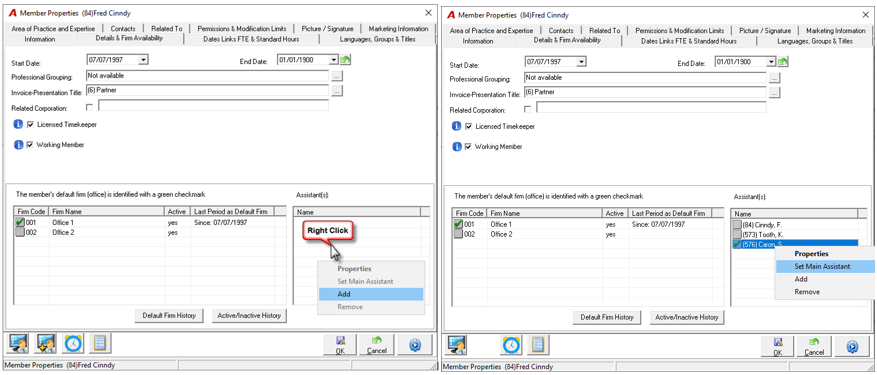This screenshot has width=877, height=375.
Task: Click the Professional Grouping ellipsis button, empty-assistants window
Action: click(336, 76)
